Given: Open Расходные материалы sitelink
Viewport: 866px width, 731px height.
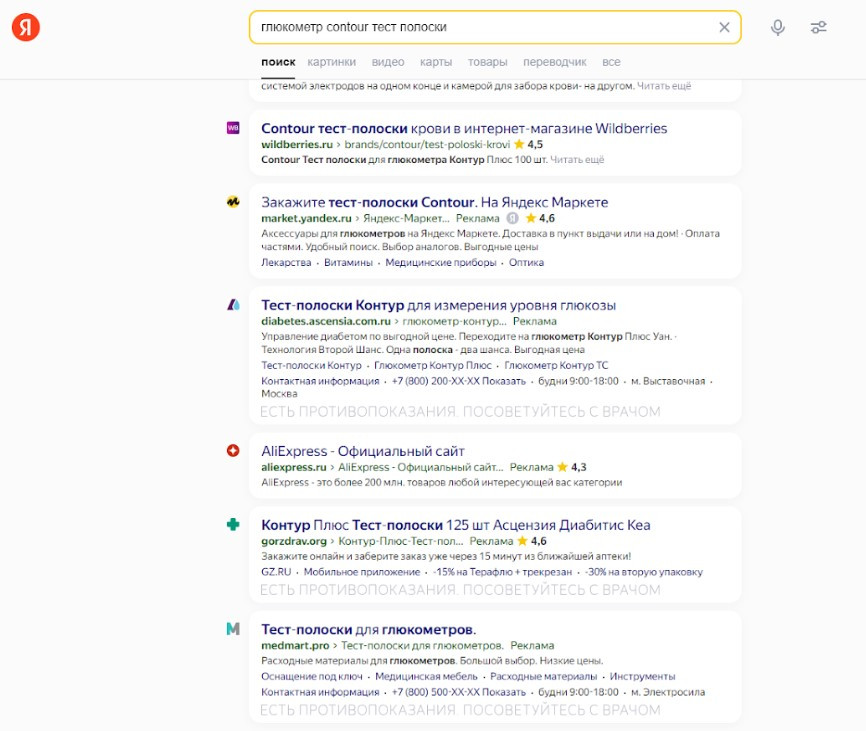Looking at the screenshot, I should point(543,676).
